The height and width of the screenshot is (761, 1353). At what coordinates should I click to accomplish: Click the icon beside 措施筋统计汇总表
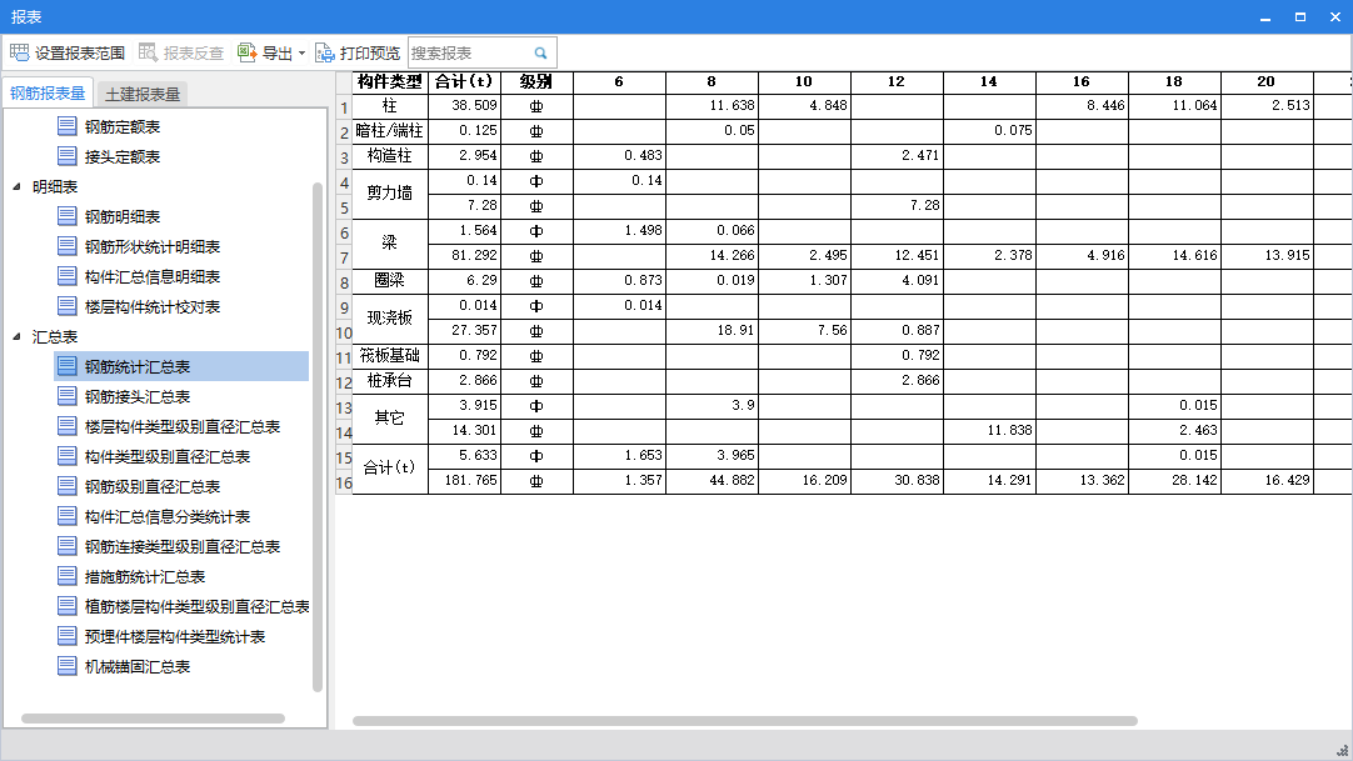coord(67,576)
